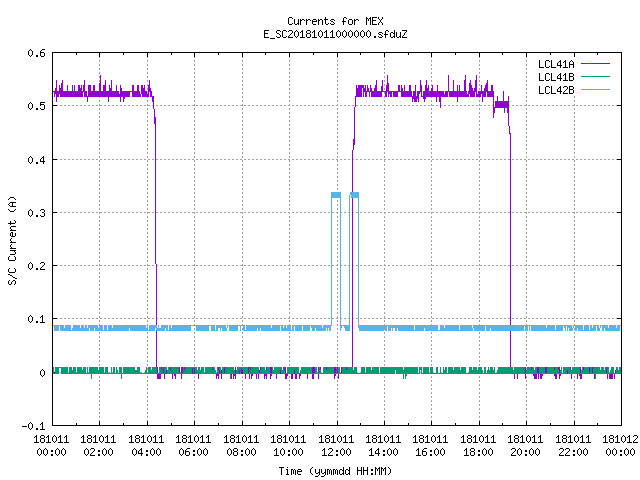Select the LCL41A legend label
Image resolution: width=640 pixels, height=480 pixels.
[556, 64]
